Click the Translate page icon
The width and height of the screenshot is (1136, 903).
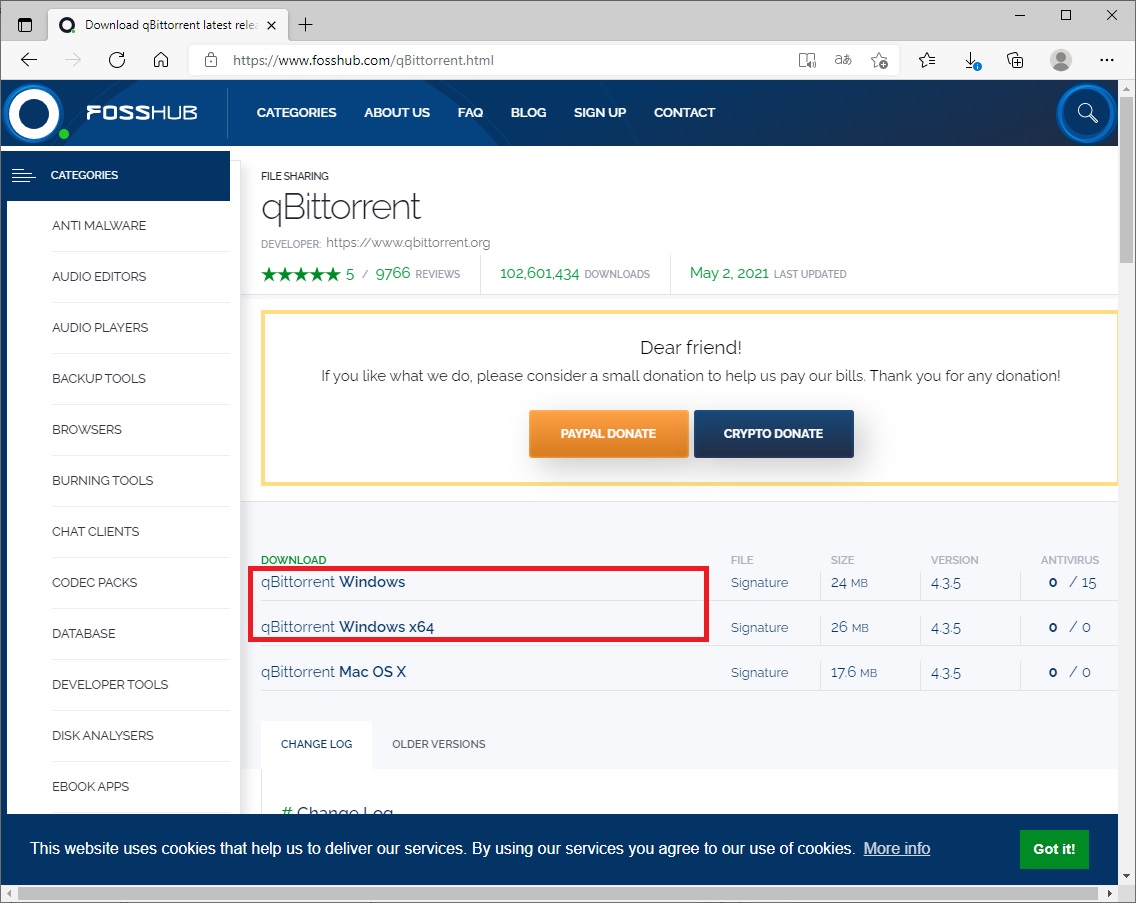coord(843,60)
